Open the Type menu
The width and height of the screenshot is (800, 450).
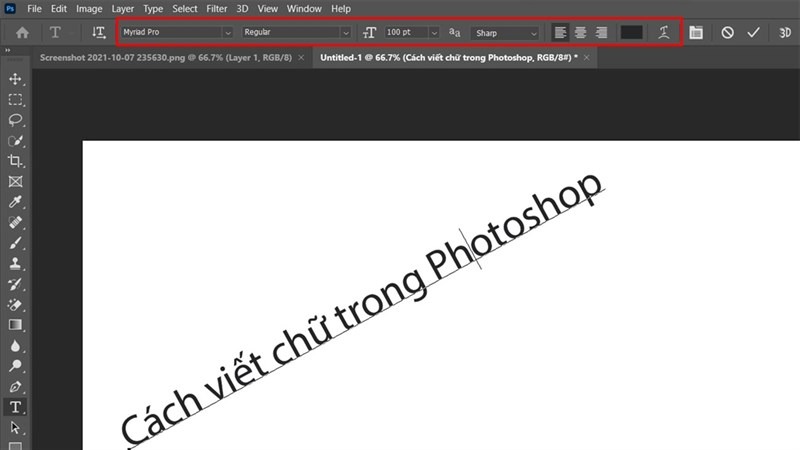pyautogui.click(x=153, y=9)
